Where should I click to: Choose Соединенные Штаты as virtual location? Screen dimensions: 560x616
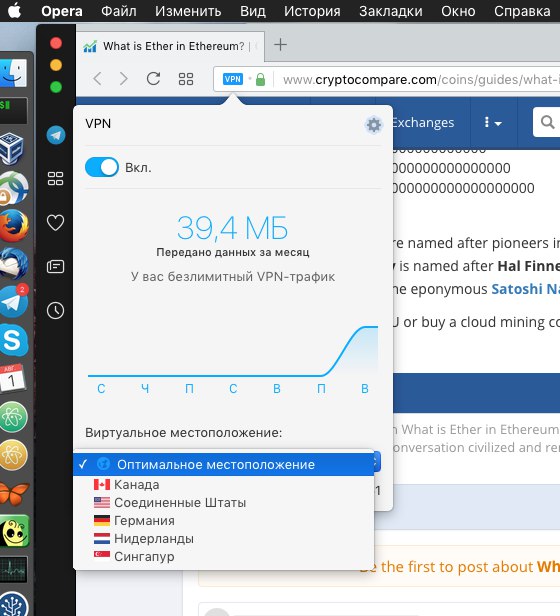(x=223, y=502)
